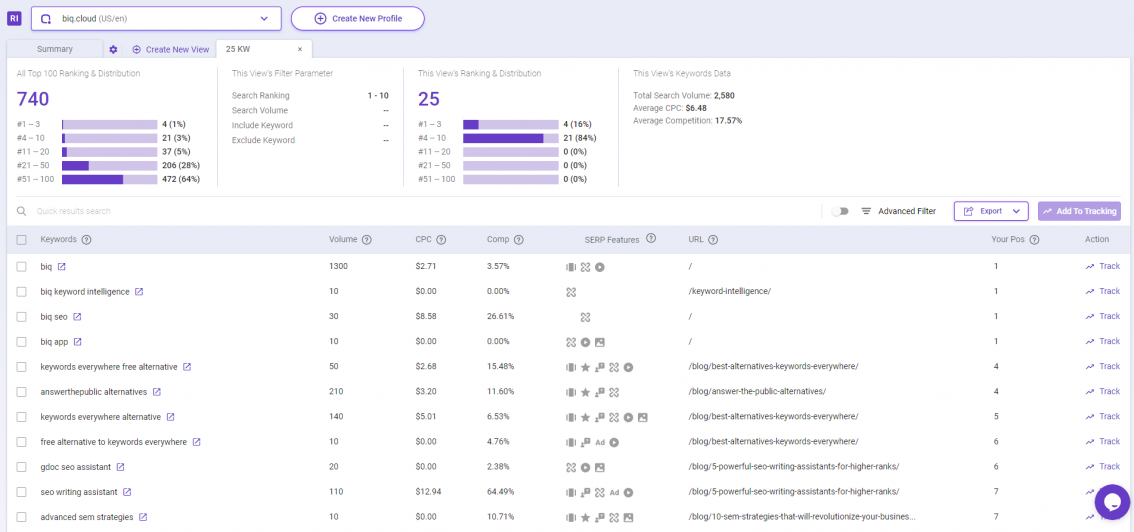1134x532 pixels.
Task: Check the 'biq keyword intelligence' row checkbox
Action: 22,291
